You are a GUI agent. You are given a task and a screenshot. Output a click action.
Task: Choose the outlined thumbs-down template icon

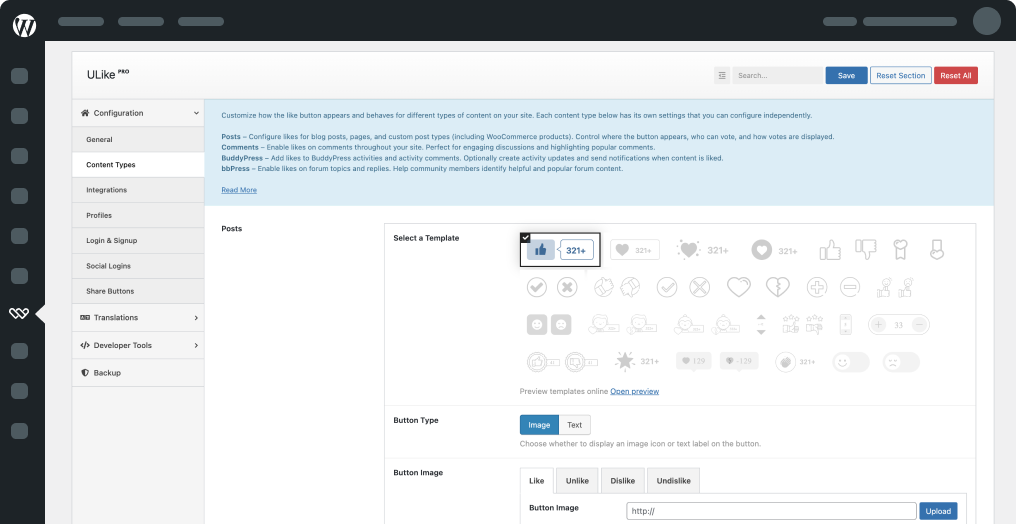tap(866, 248)
